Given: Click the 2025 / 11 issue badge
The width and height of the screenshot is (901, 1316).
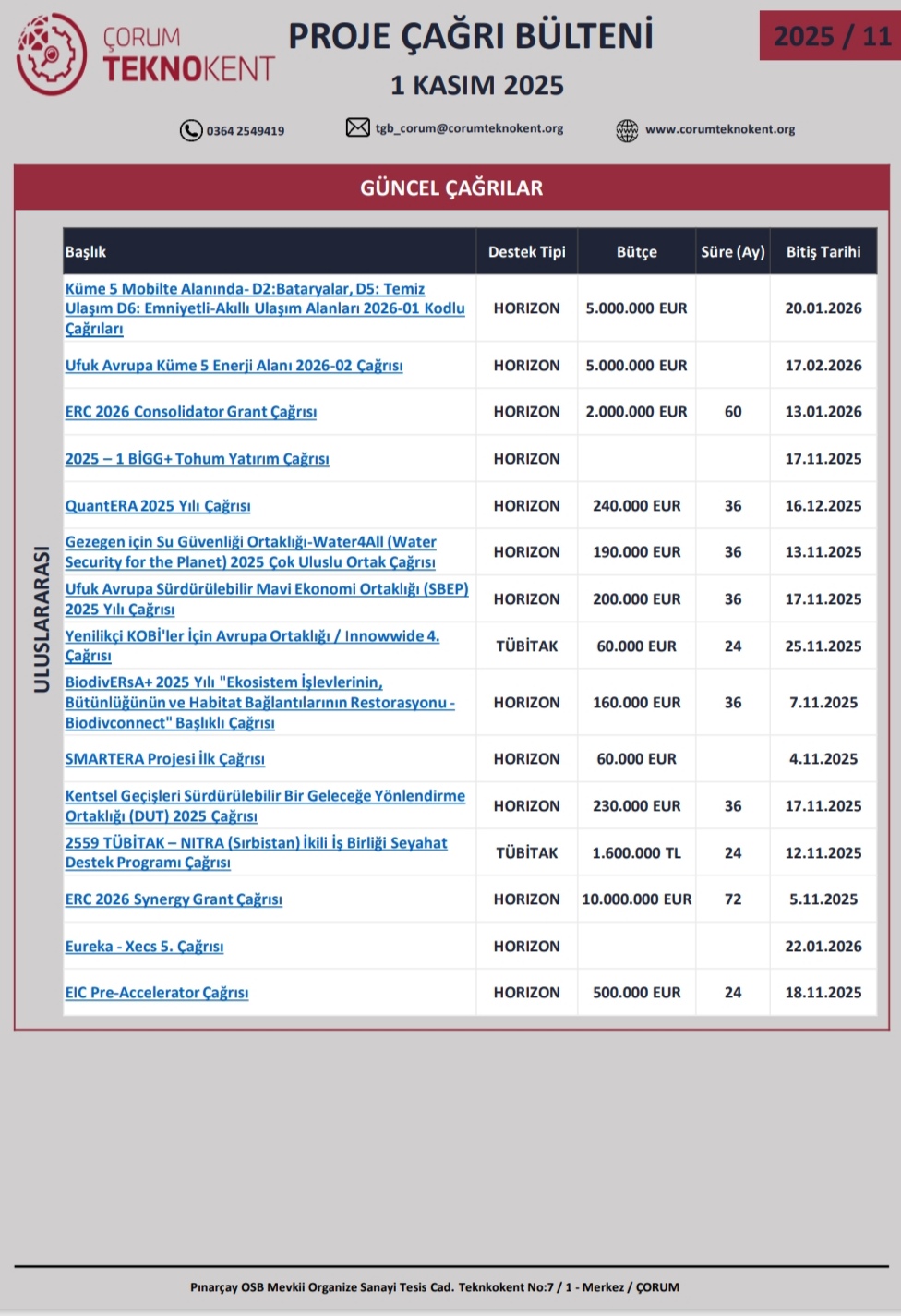Looking at the screenshot, I should click(x=831, y=36).
